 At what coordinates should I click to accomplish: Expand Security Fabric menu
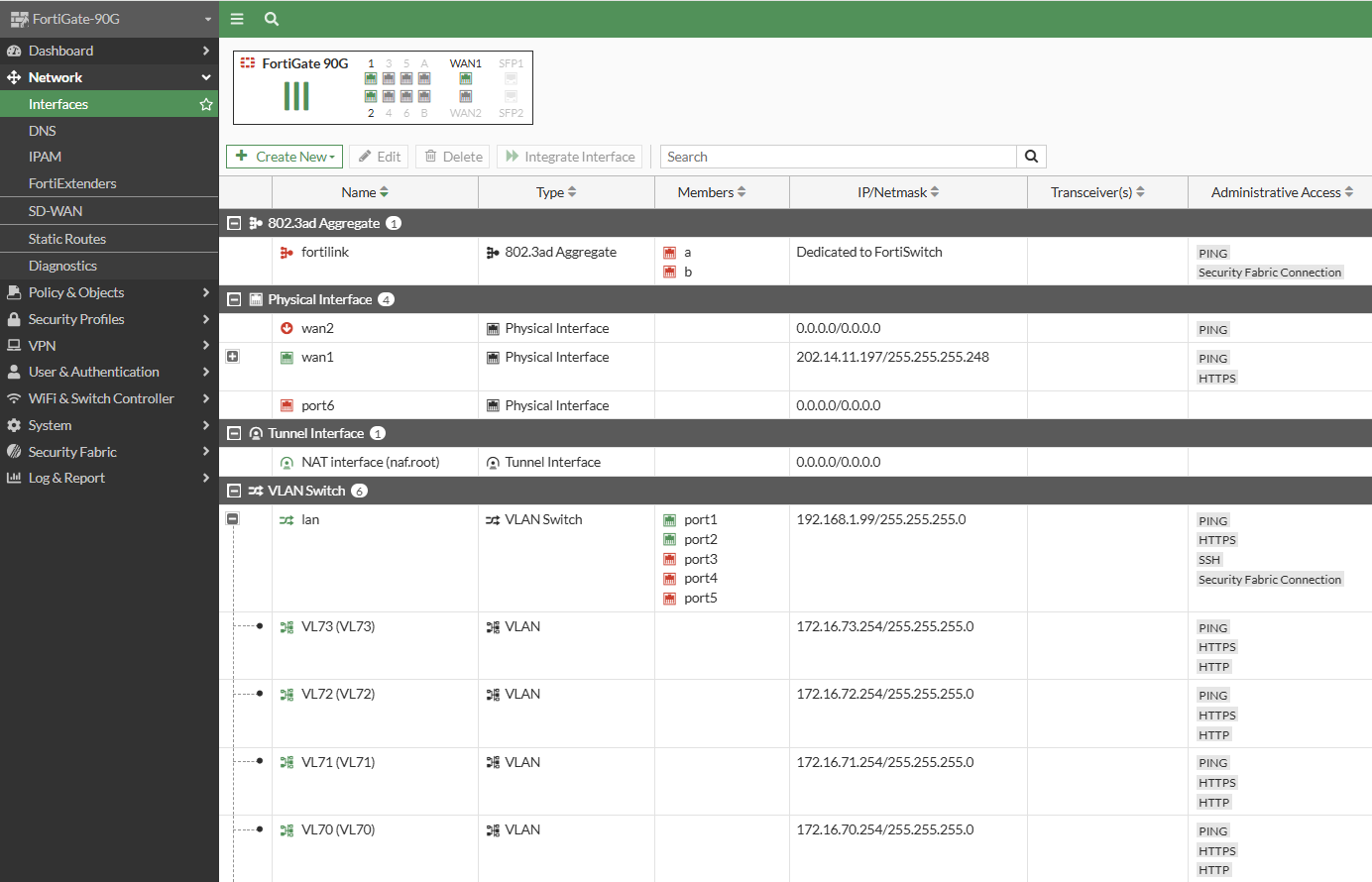(109, 452)
